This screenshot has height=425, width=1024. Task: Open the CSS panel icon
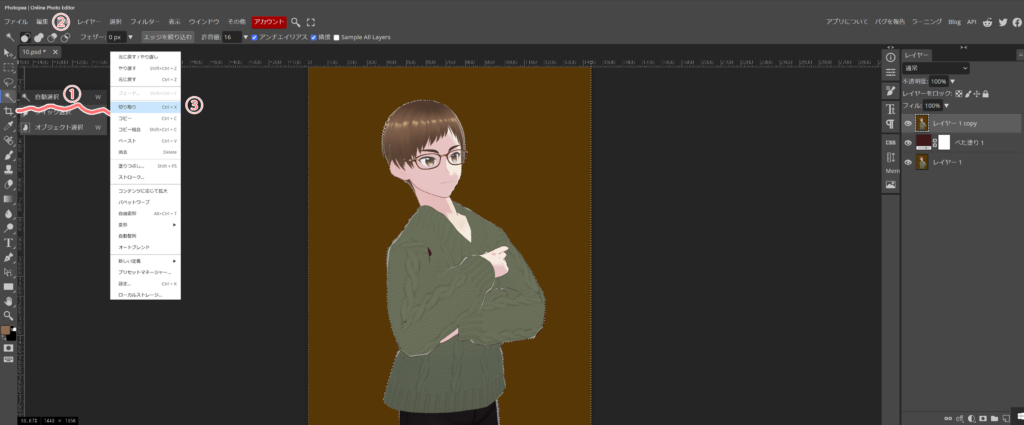[x=890, y=142]
